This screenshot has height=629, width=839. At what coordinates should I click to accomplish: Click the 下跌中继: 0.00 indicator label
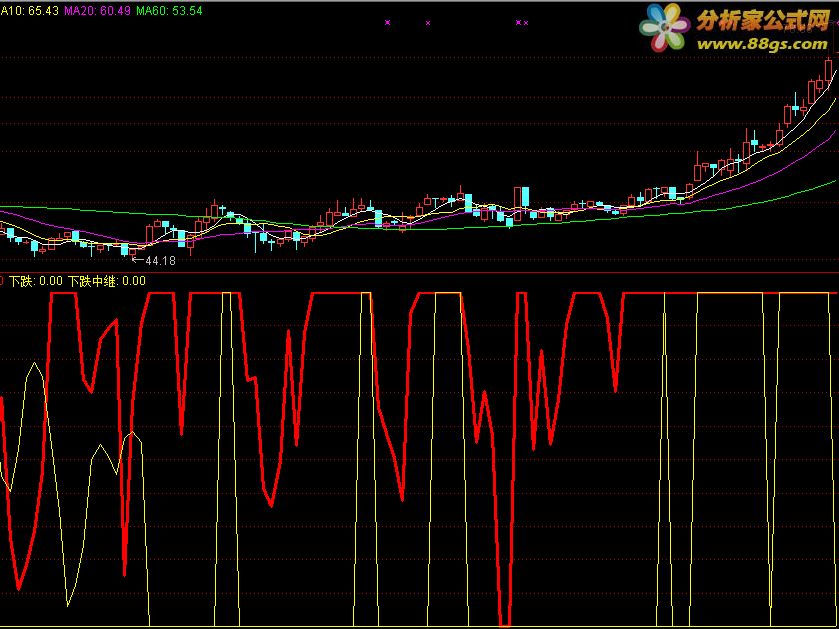coord(106,281)
